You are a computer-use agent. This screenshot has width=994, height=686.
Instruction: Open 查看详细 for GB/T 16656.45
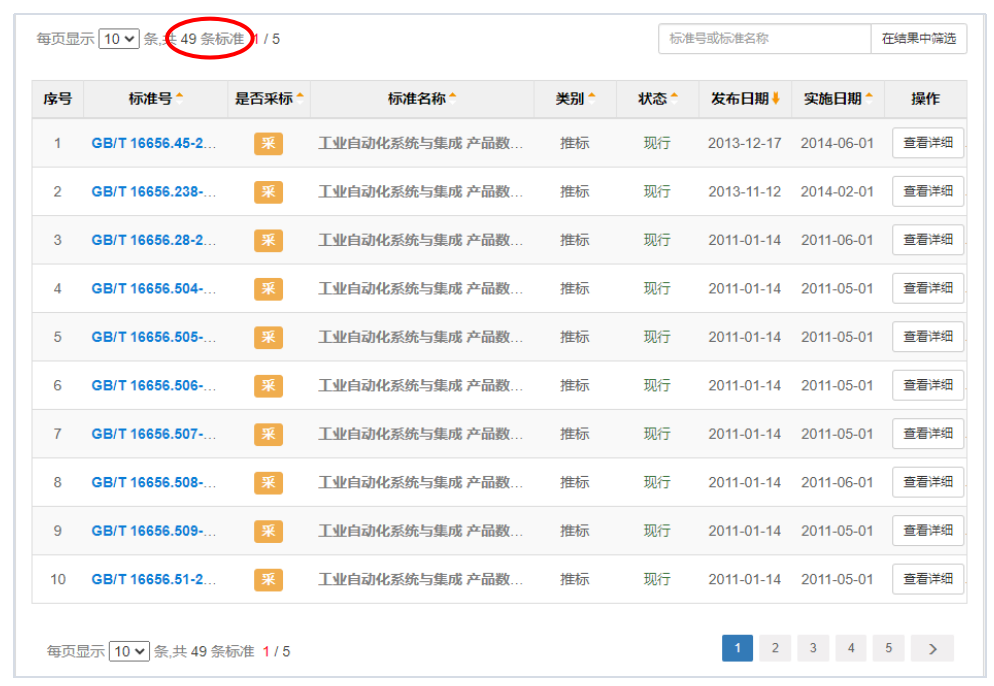coord(928,142)
